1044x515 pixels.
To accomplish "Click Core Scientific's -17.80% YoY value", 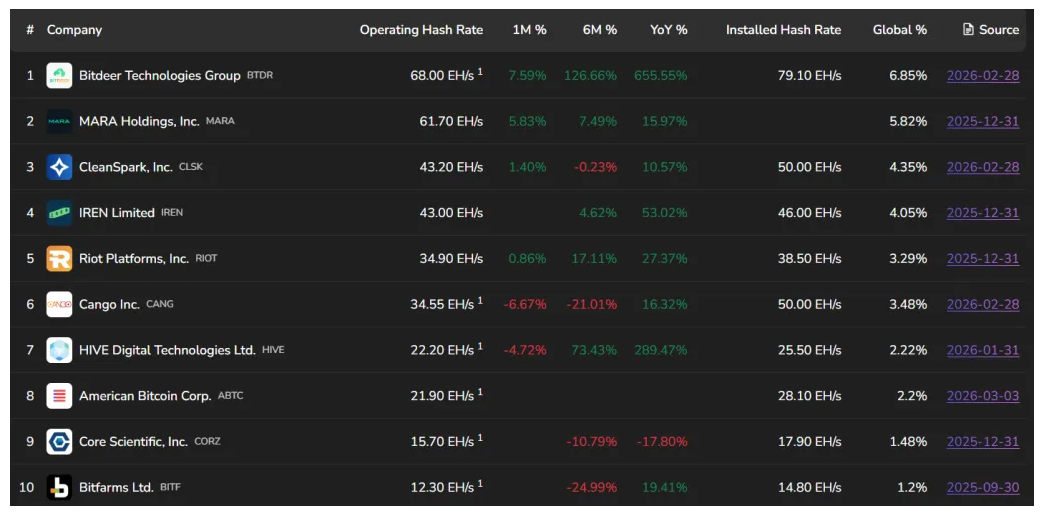I will 662,441.
